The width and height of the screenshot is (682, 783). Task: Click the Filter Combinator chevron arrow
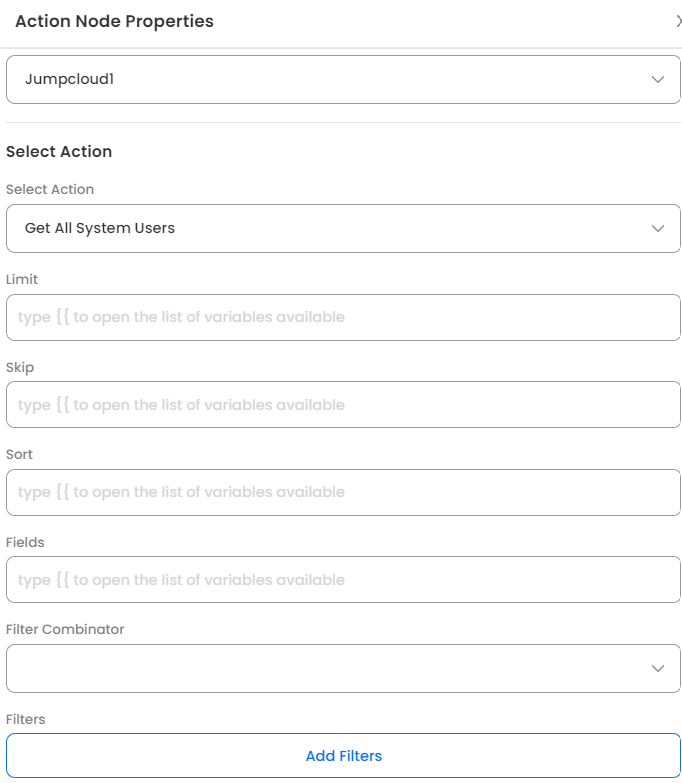click(658, 668)
